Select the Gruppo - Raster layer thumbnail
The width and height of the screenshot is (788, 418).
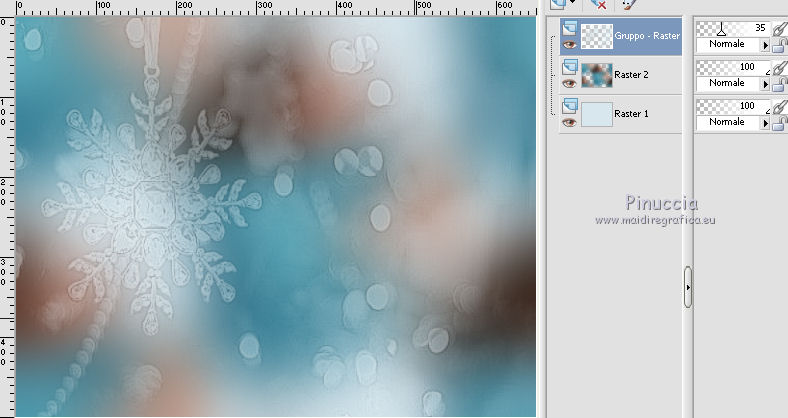click(x=597, y=36)
